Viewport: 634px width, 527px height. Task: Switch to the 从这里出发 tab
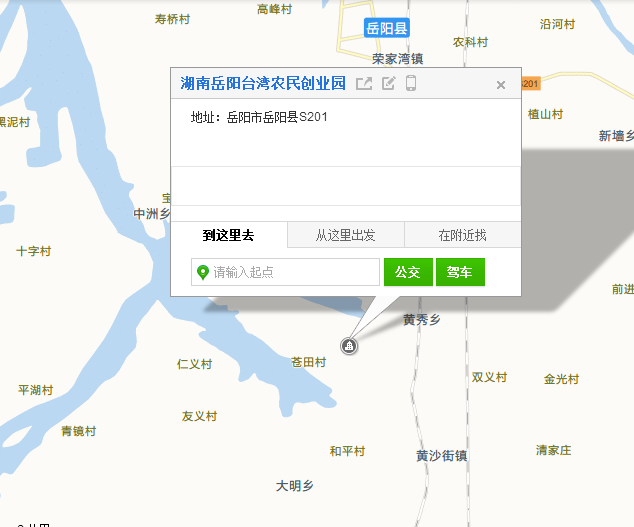(x=346, y=236)
